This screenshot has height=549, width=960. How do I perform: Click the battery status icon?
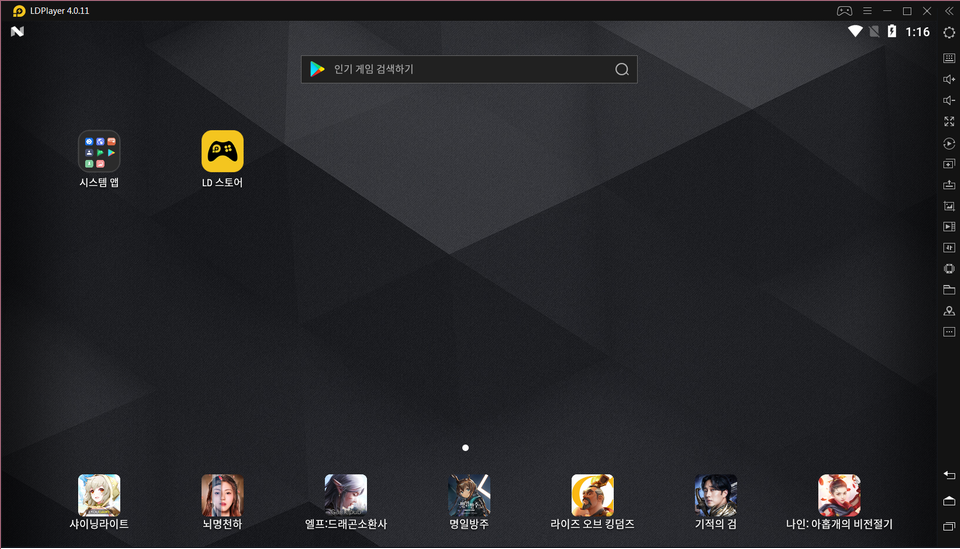pyautogui.click(x=892, y=31)
